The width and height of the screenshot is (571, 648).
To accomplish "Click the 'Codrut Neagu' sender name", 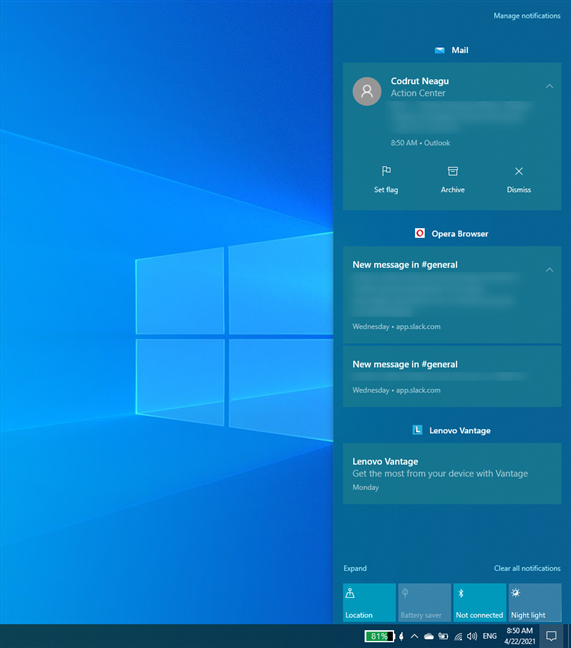I will pyautogui.click(x=420, y=81).
